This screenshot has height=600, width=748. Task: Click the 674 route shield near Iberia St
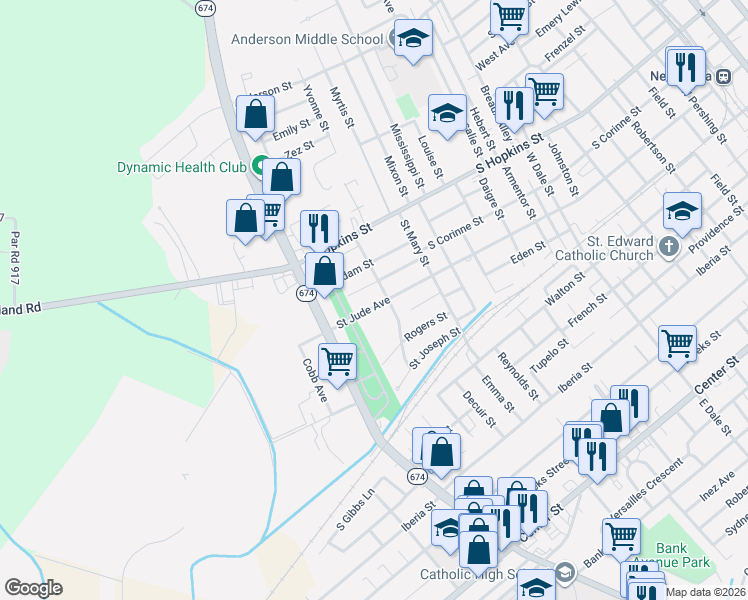(417, 476)
